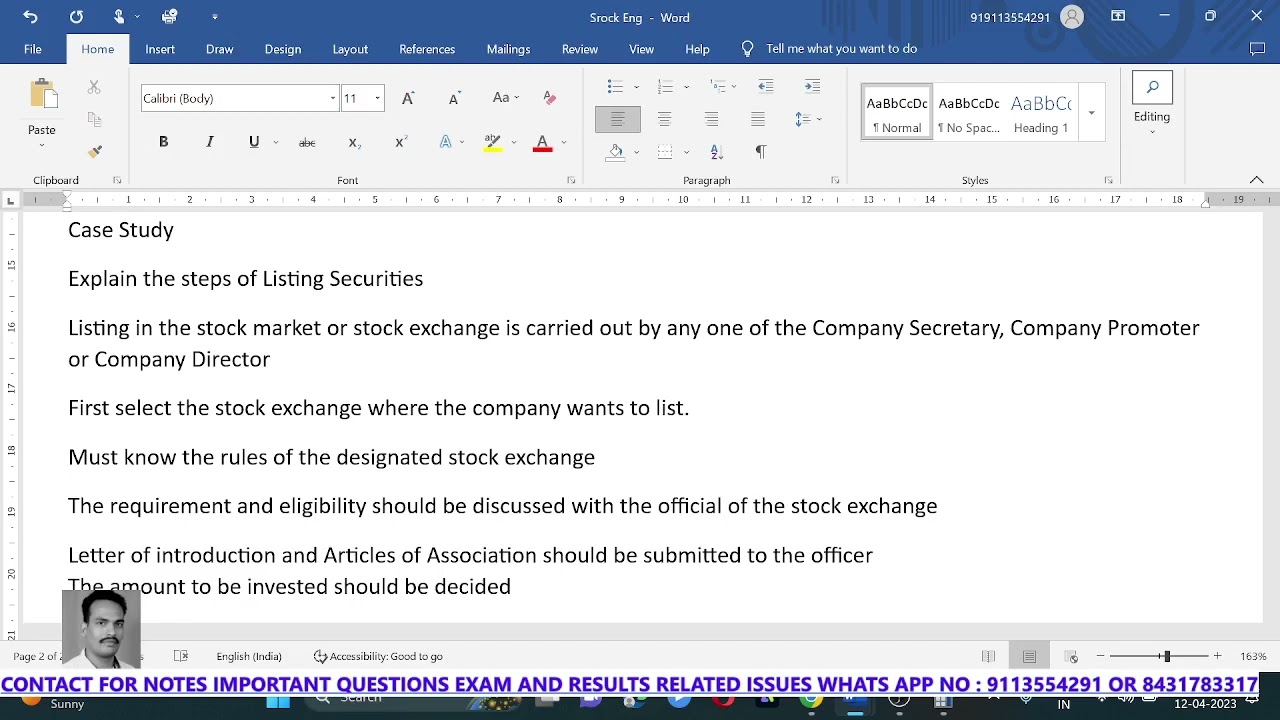Apply the Heading 1 style
1280x720 pixels.
tap(1041, 112)
